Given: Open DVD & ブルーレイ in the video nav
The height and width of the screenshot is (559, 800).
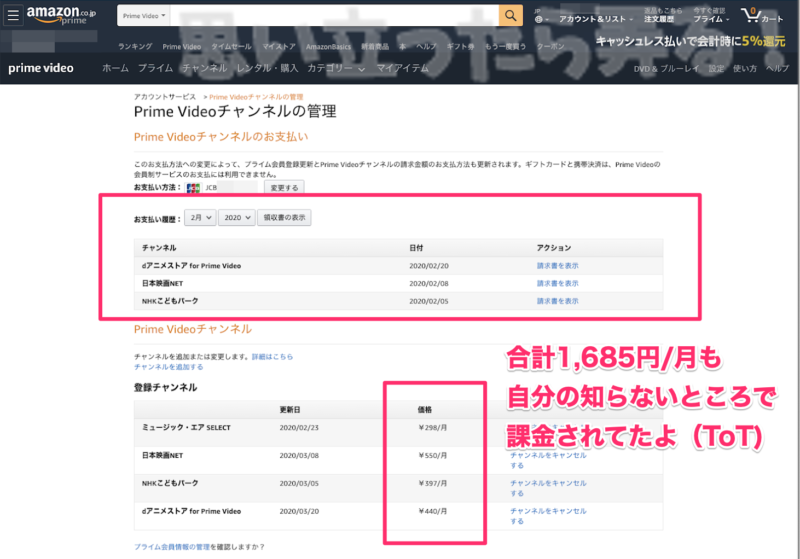Looking at the screenshot, I should tap(666, 69).
